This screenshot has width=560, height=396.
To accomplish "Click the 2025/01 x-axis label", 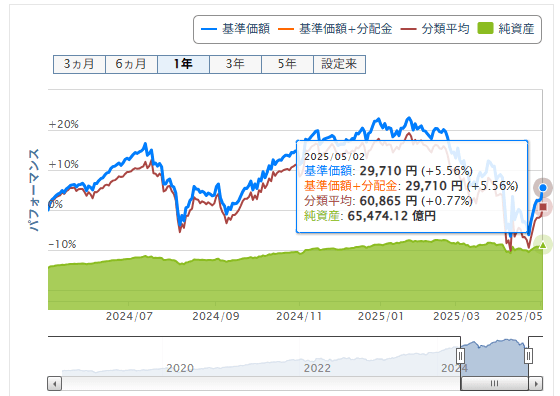I will click(381, 316).
